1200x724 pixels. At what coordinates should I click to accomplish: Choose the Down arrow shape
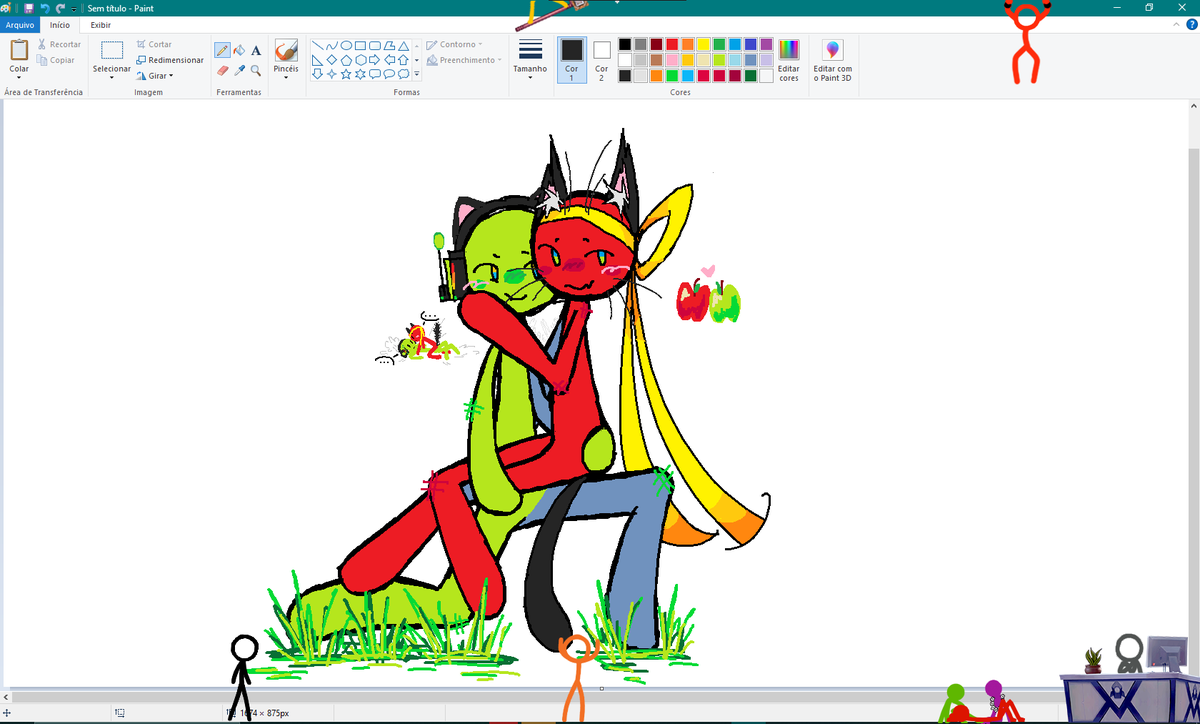[317, 74]
